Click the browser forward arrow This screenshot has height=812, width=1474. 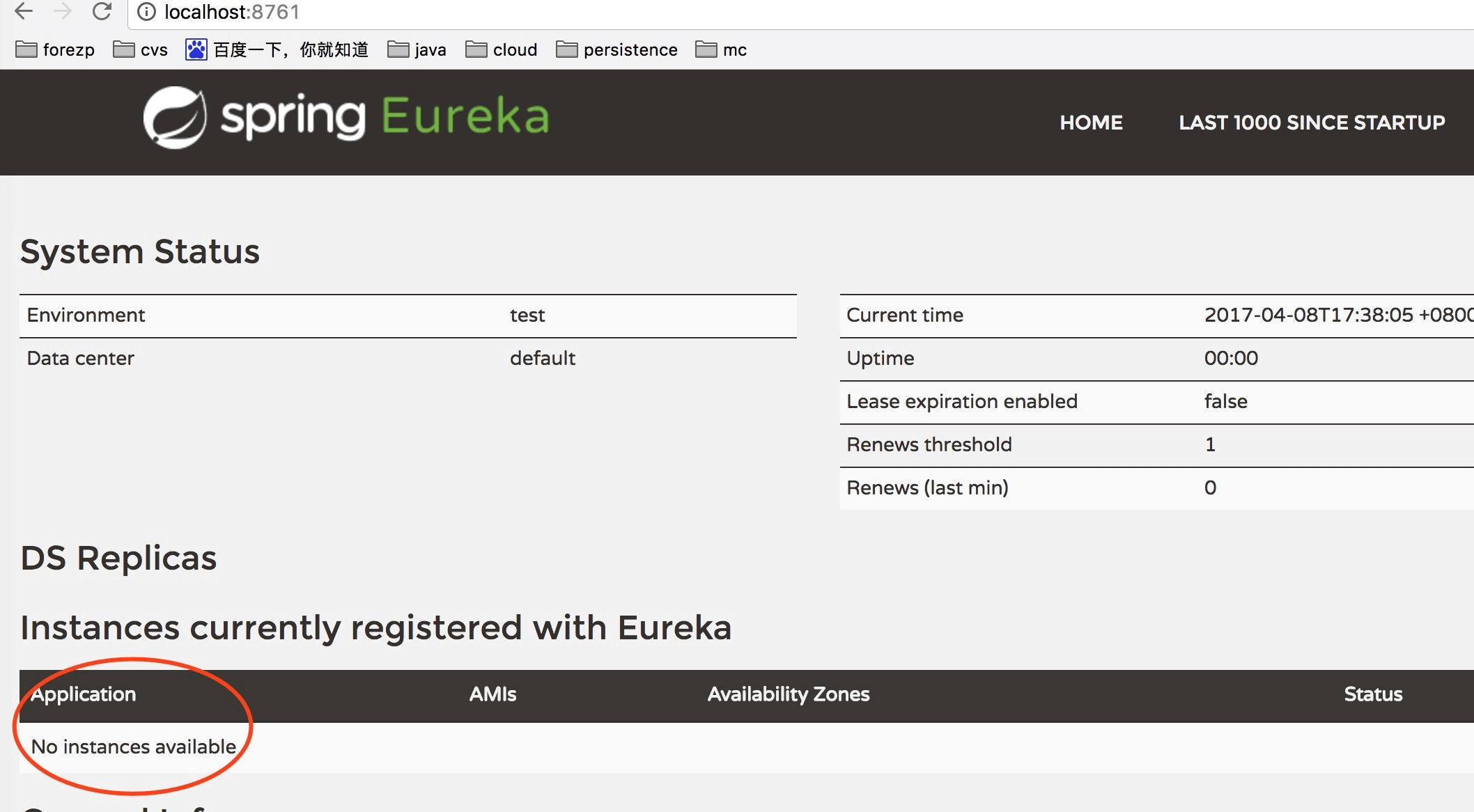coord(63,11)
